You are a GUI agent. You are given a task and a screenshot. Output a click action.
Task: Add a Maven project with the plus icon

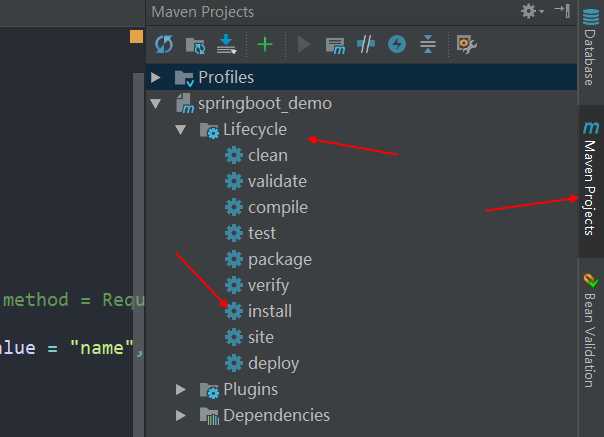pyautogui.click(x=265, y=45)
